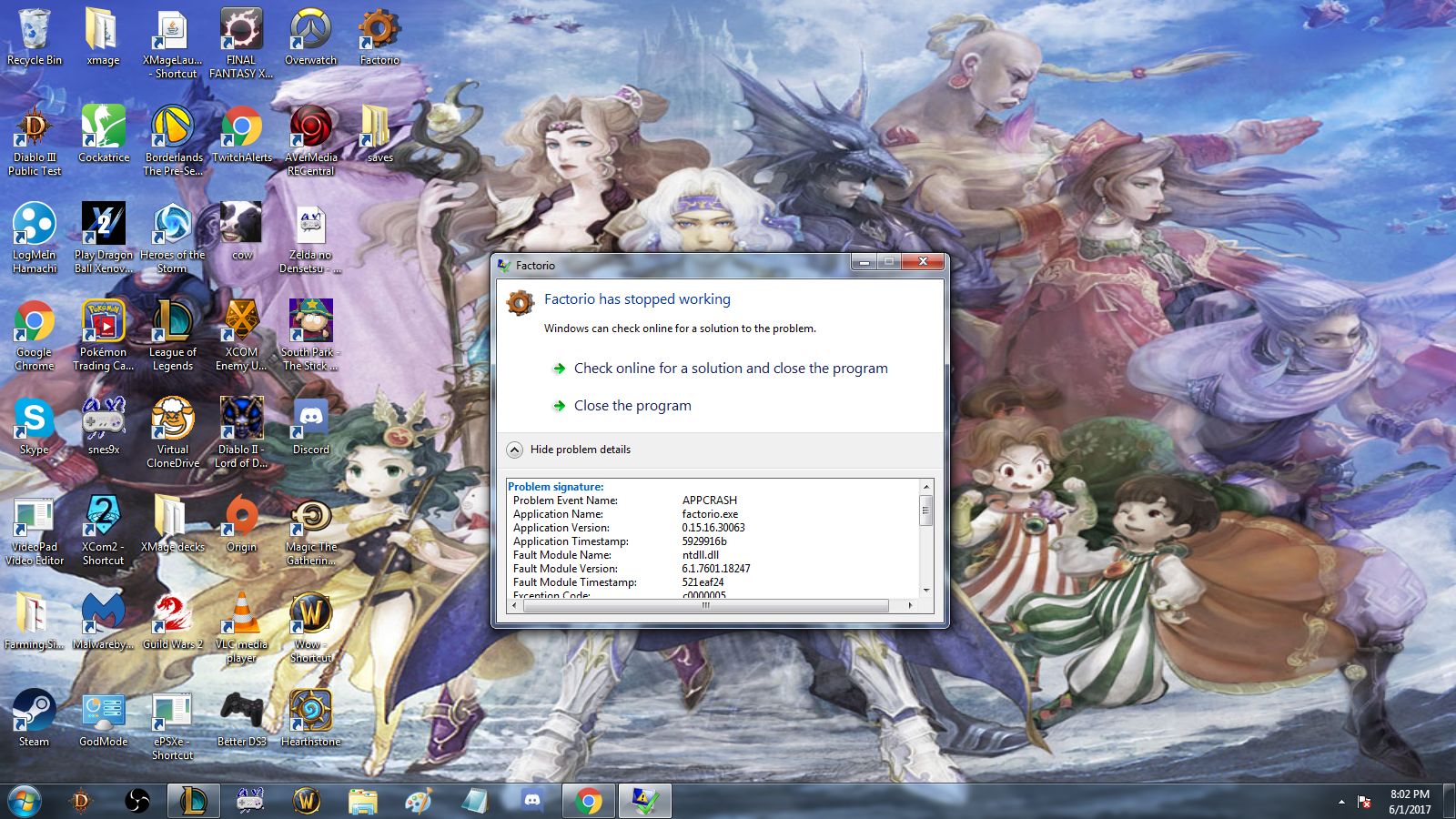Click the APPCRASH event name value
This screenshot has width=1456, height=819.
tap(710, 500)
